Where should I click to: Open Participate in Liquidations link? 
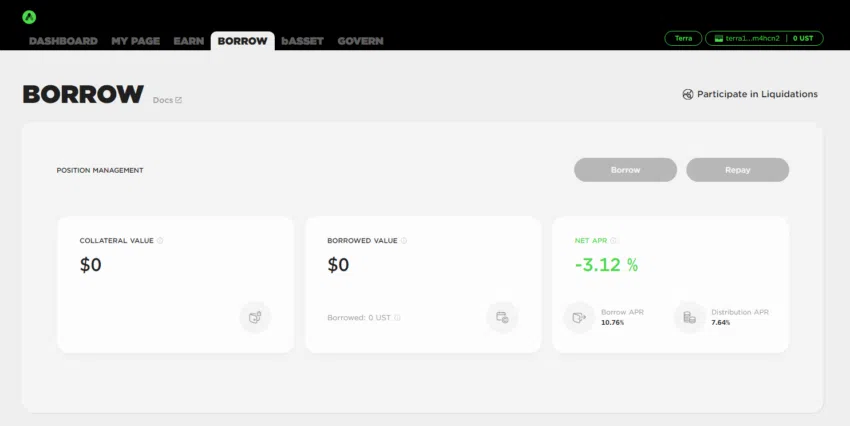(750, 94)
